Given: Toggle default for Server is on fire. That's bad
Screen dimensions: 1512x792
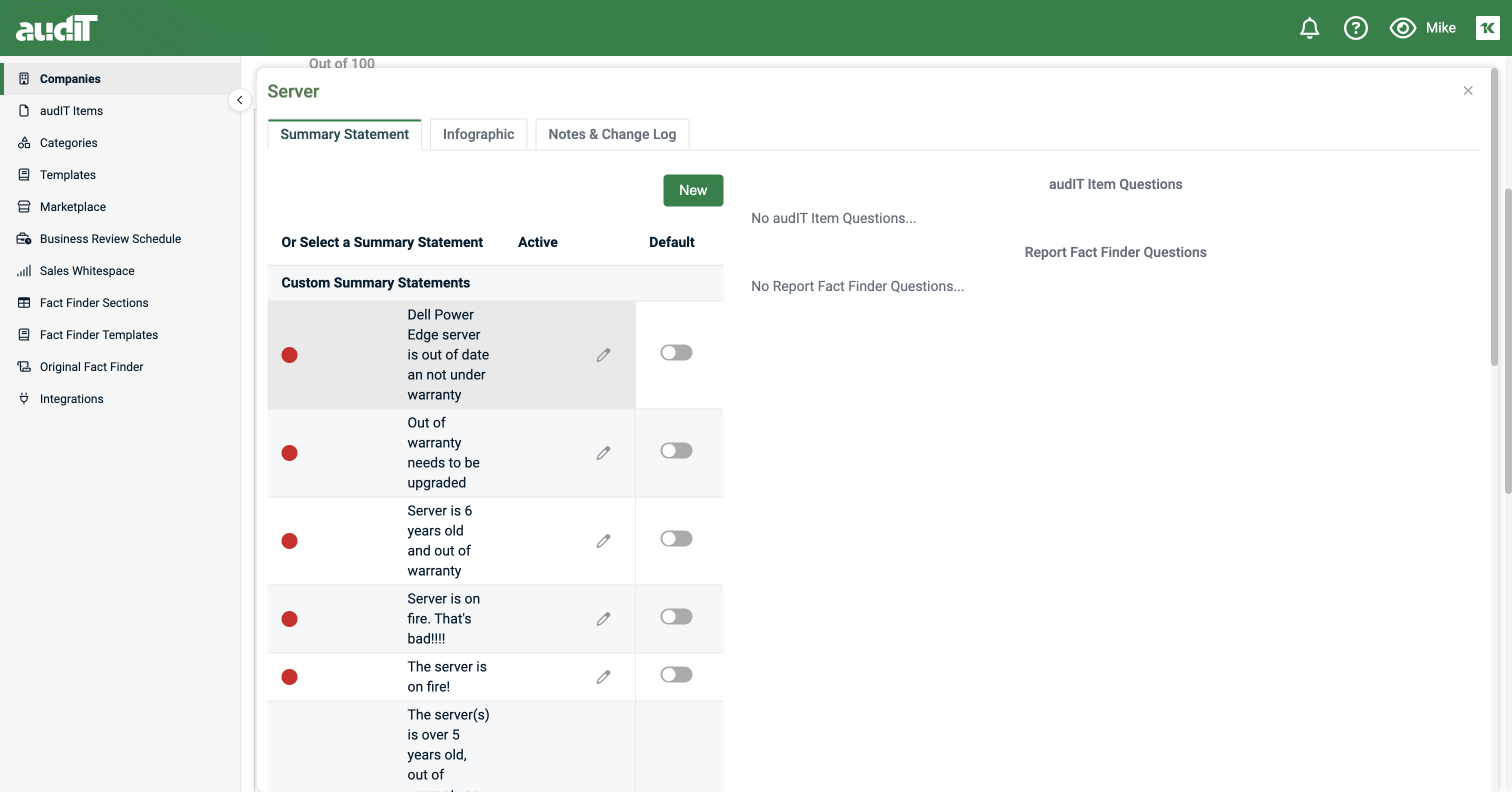Looking at the screenshot, I should click(676, 616).
